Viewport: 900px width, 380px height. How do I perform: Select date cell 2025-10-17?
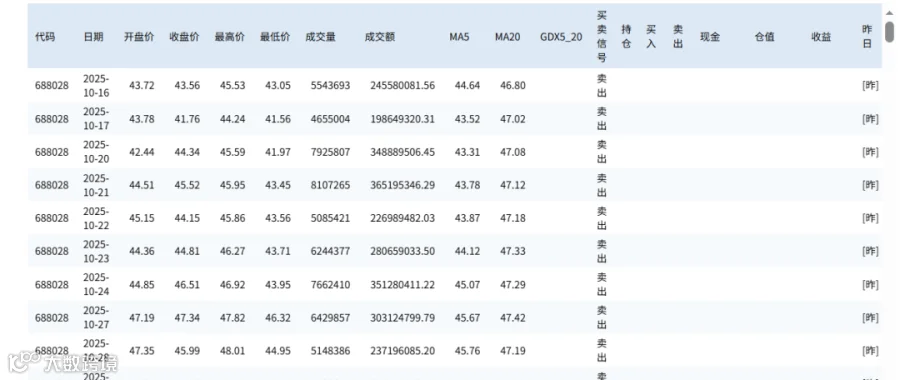[96, 118]
